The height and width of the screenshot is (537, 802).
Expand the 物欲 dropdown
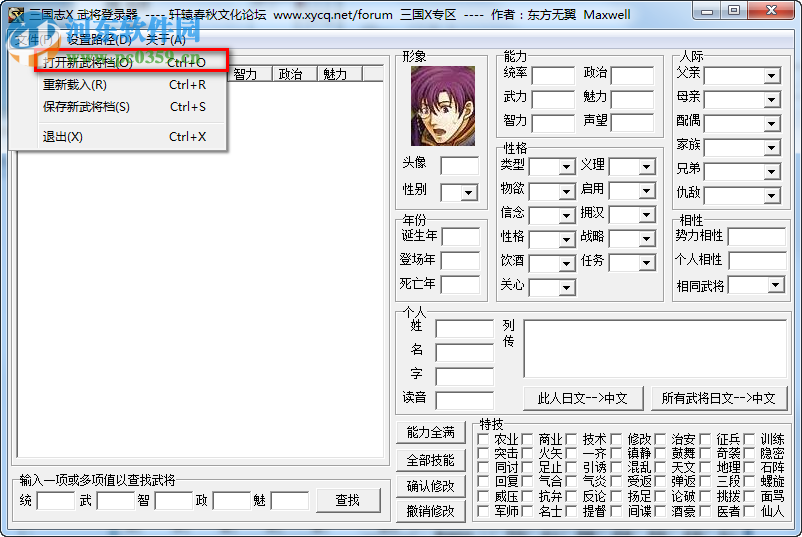tap(566, 191)
